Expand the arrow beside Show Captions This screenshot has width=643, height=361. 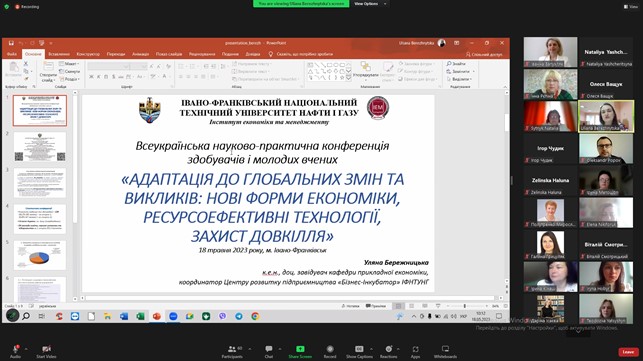(x=371, y=349)
